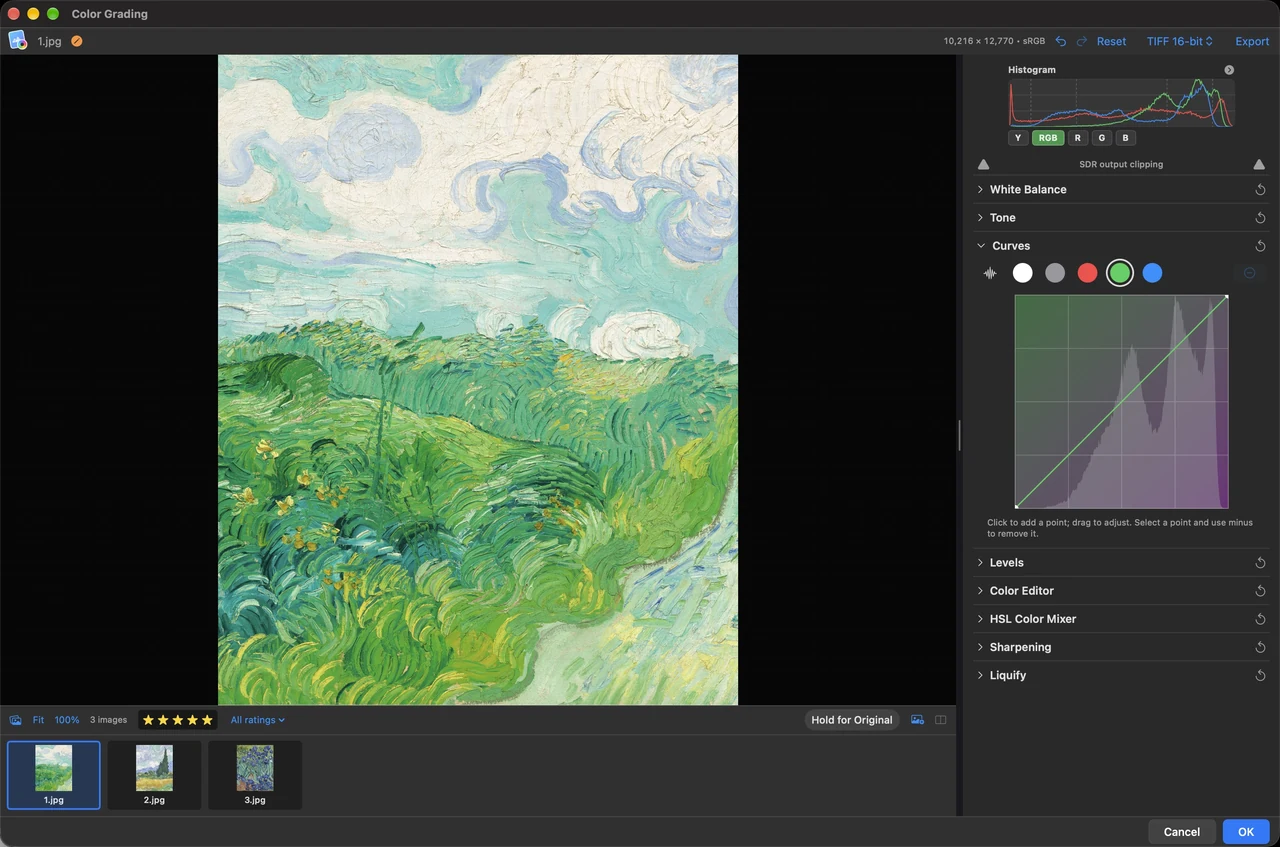The height and width of the screenshot is (847, 1280).
Task: Select the G histogram channel
Action: [1101, 138]
